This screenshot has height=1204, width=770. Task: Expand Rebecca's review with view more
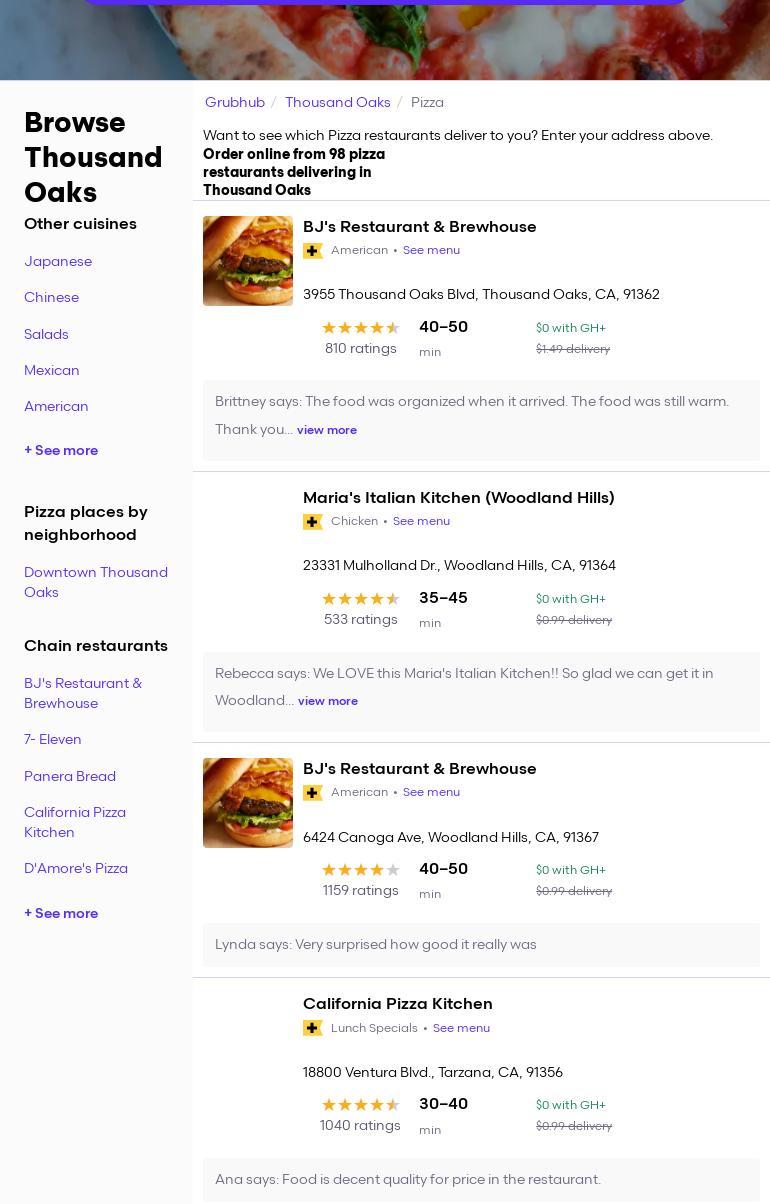pos(328,701)
